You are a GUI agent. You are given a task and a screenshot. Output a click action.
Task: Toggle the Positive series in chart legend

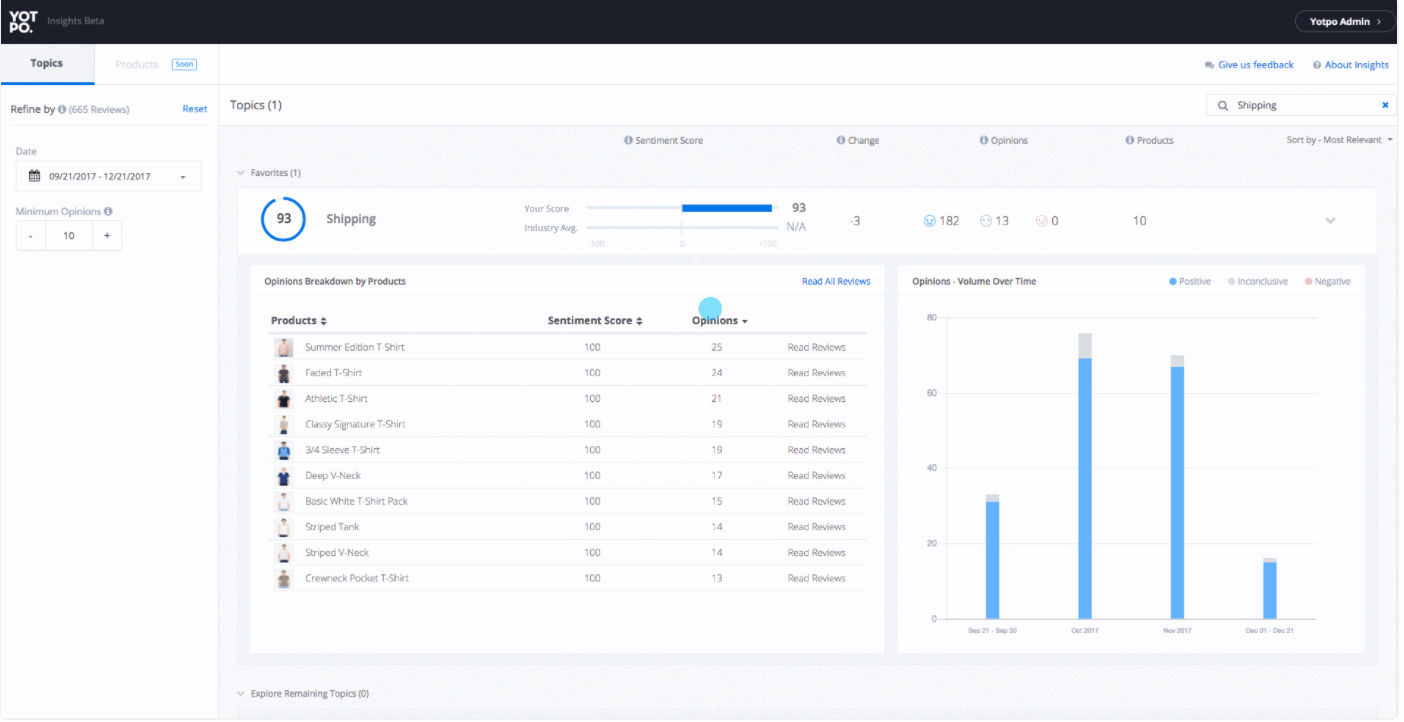1189,282
